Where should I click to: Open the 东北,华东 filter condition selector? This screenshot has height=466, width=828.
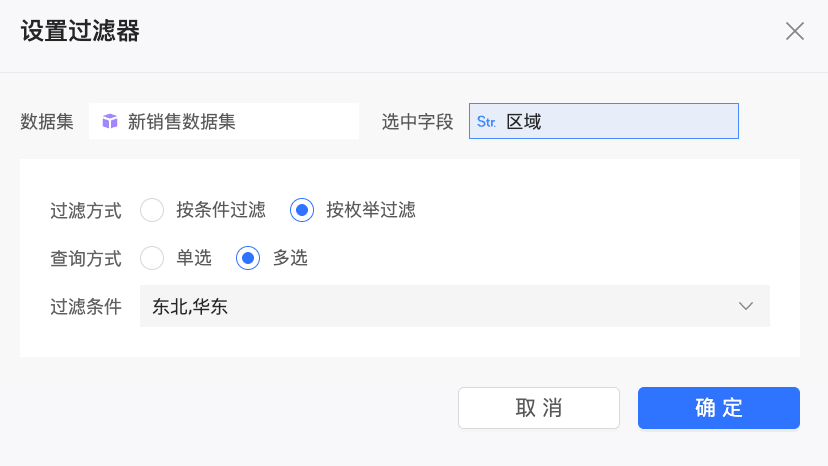pyautogui.click(x=455, y=306)
